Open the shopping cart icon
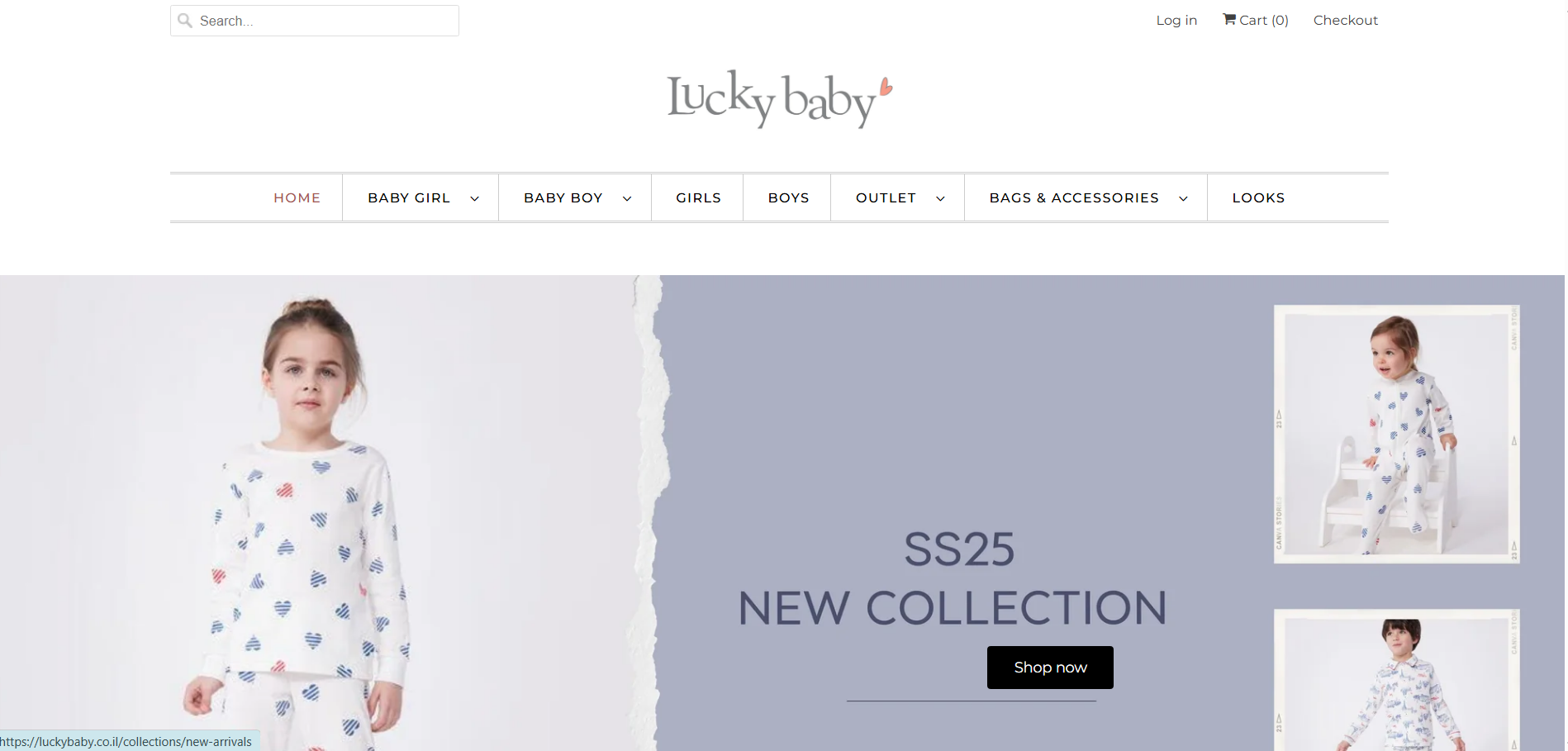Image resolution: width=1568 pixels, height=751 pixels. 1229,19
